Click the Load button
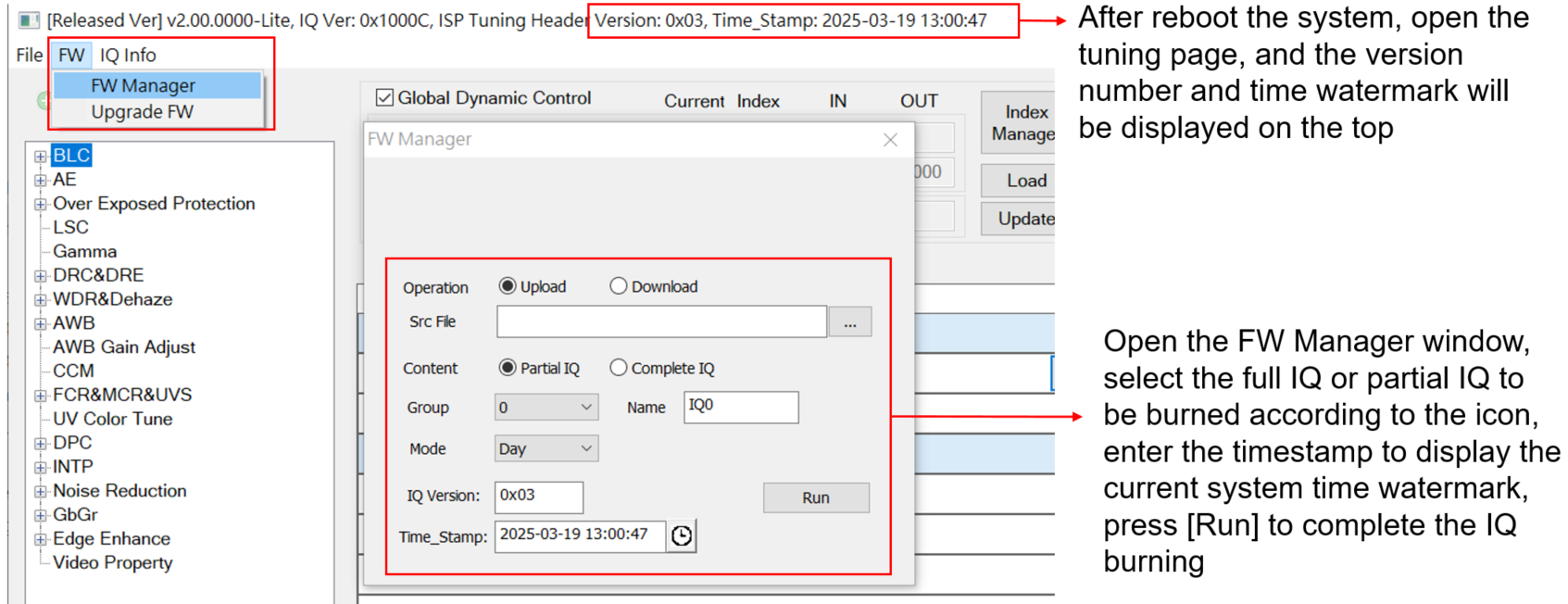This screenshot has width=1568, height=604. coord(1025,181)
